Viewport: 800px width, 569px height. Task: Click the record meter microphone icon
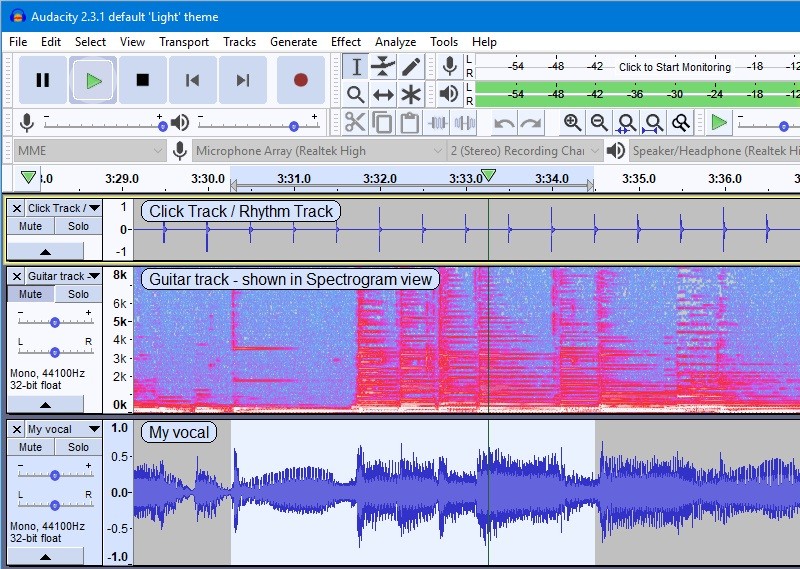(x=449, y=66)
